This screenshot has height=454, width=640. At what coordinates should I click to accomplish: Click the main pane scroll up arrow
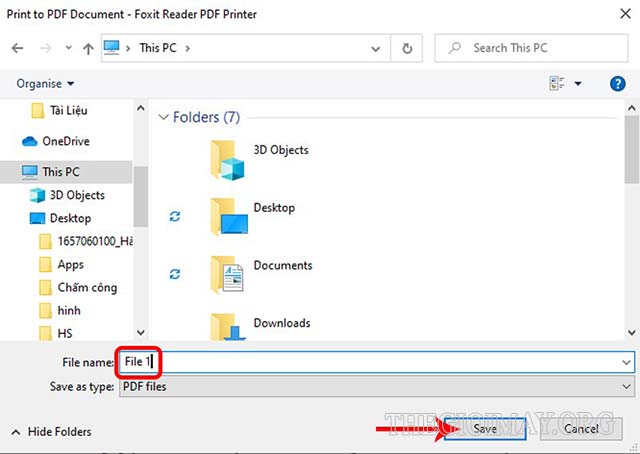coord(632,108)
